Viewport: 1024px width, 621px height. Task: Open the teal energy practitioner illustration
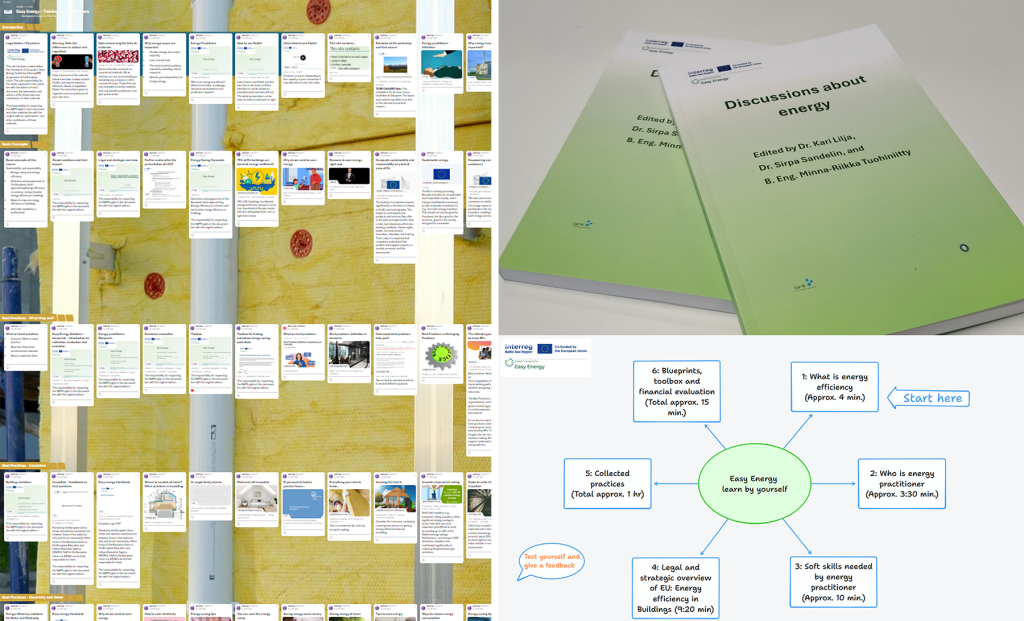tap(441, 64)
